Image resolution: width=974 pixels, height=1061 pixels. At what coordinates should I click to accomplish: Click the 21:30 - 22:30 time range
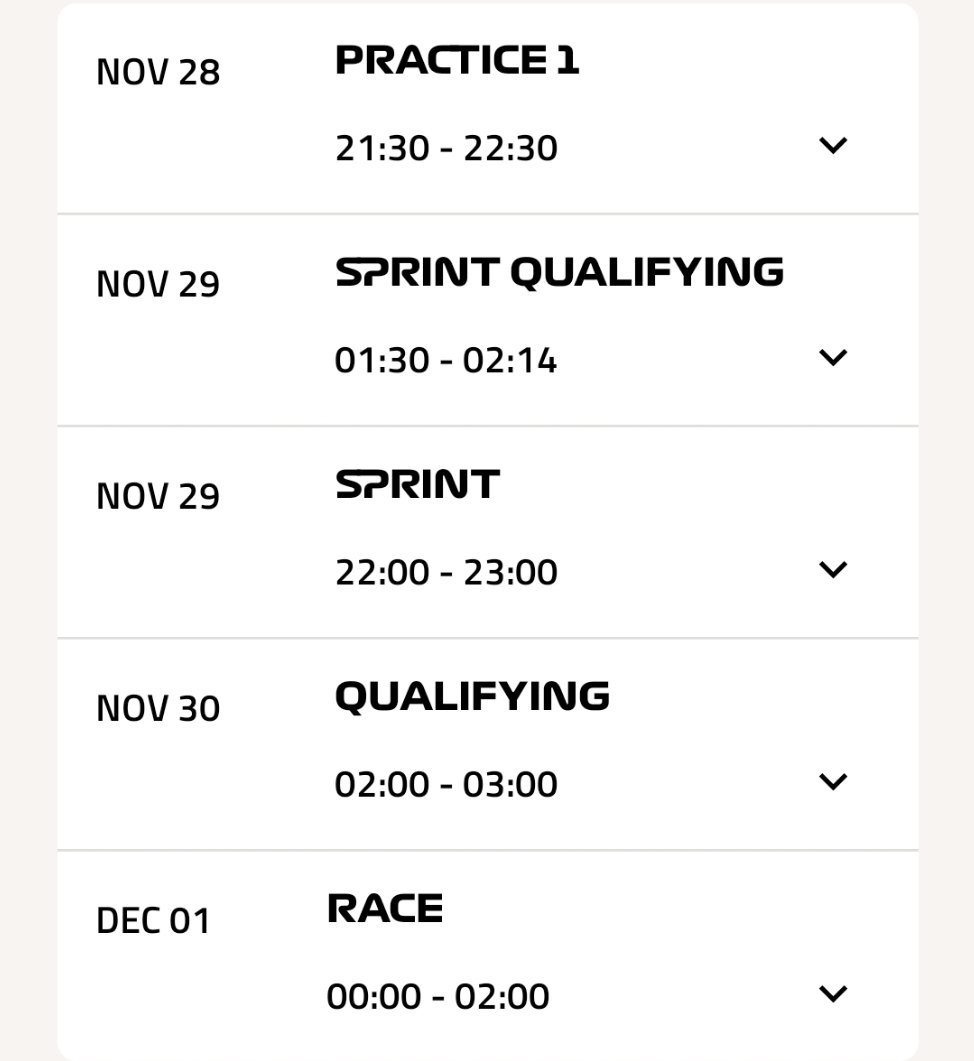[x=446, y=149]
